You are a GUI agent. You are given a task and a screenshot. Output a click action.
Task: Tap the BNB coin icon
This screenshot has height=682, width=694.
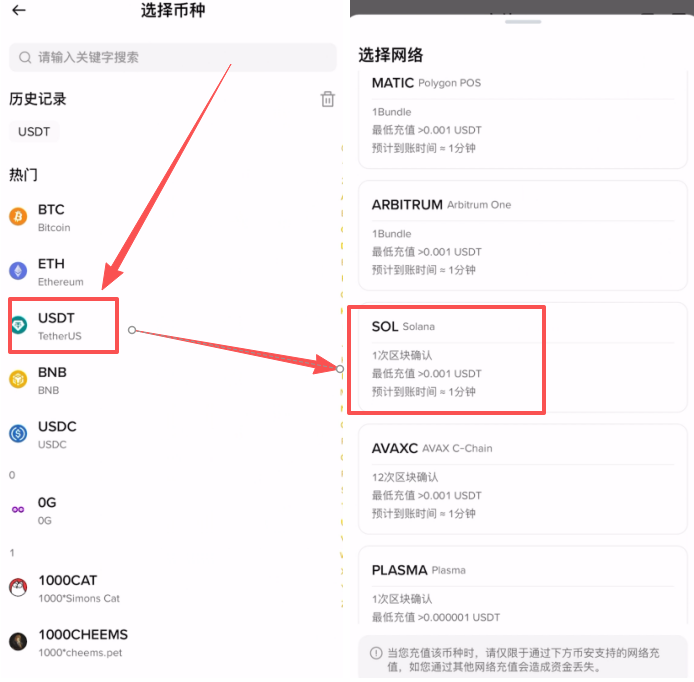18,379
